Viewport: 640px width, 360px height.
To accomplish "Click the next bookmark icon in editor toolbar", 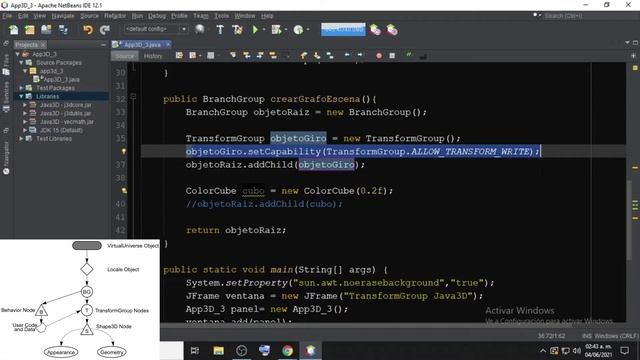I will click(317, 56).
